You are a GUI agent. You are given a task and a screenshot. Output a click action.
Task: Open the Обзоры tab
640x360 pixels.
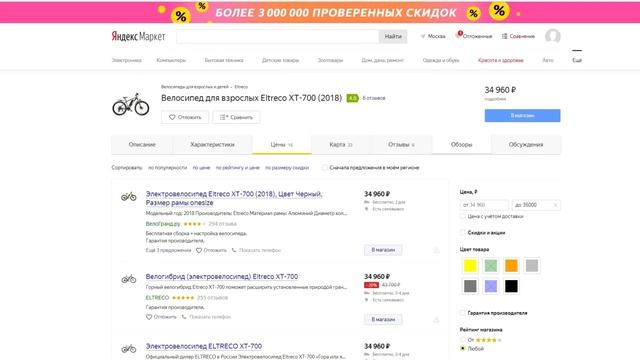[x=461, y=144]
